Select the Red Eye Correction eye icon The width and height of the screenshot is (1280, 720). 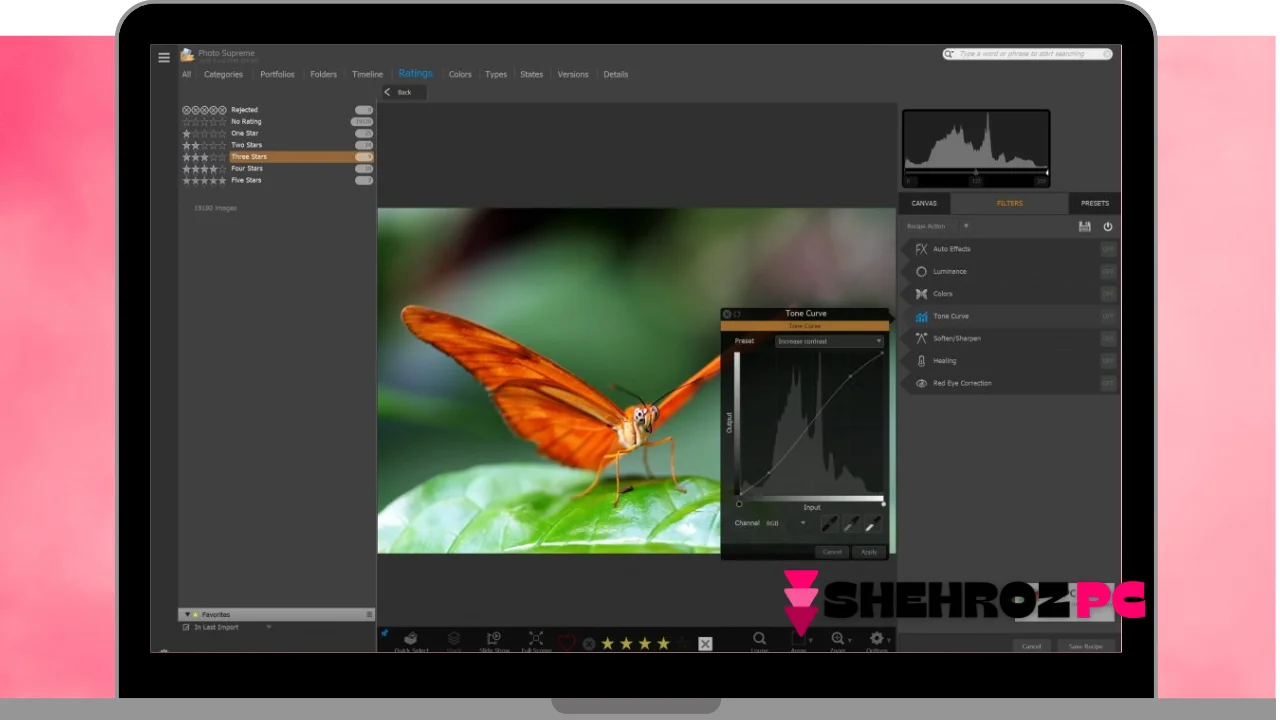[x=921, y=383]
